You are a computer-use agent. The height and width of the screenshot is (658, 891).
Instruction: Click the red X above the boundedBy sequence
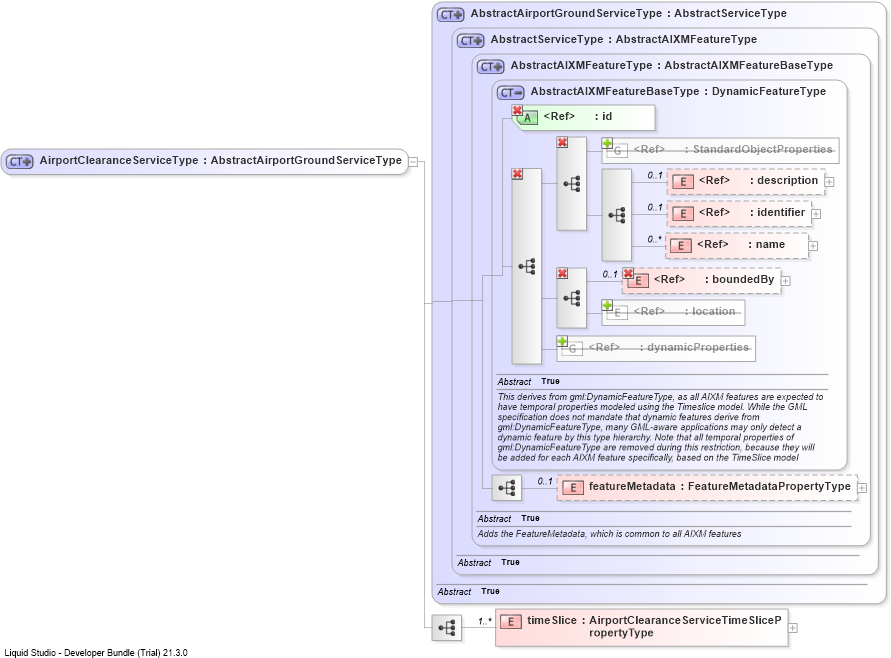tap(562, 273)
